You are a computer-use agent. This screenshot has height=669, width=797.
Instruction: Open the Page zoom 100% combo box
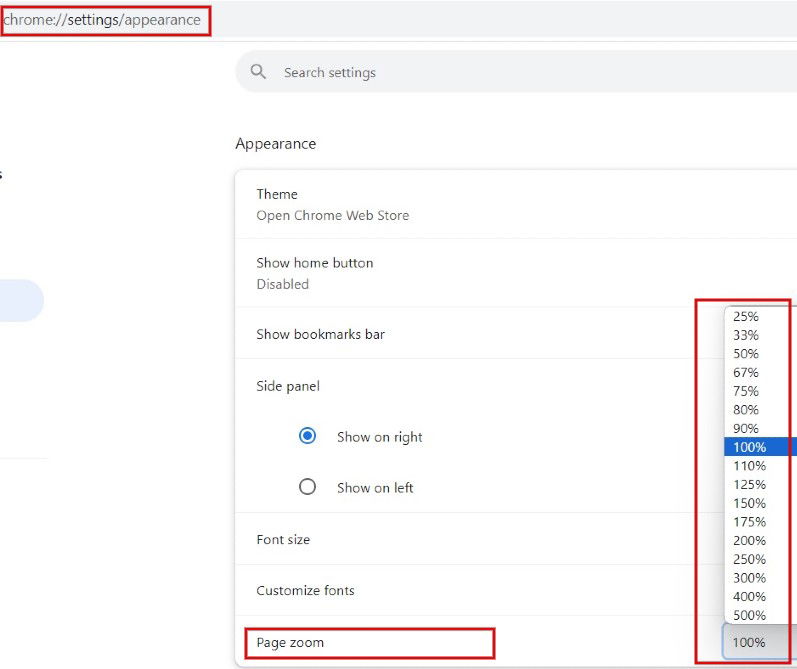(x=759, y=642)
